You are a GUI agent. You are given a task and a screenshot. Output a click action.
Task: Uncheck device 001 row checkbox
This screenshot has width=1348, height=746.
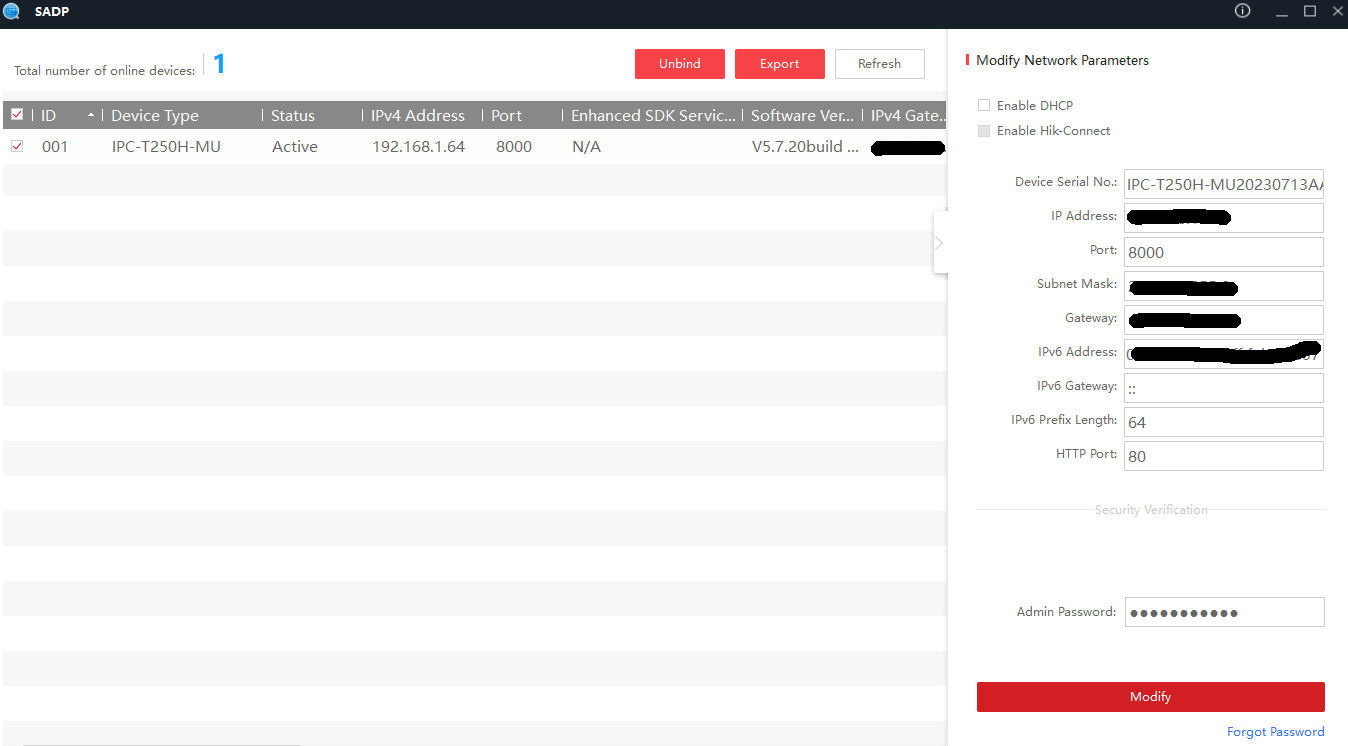(x=17, y=146)
